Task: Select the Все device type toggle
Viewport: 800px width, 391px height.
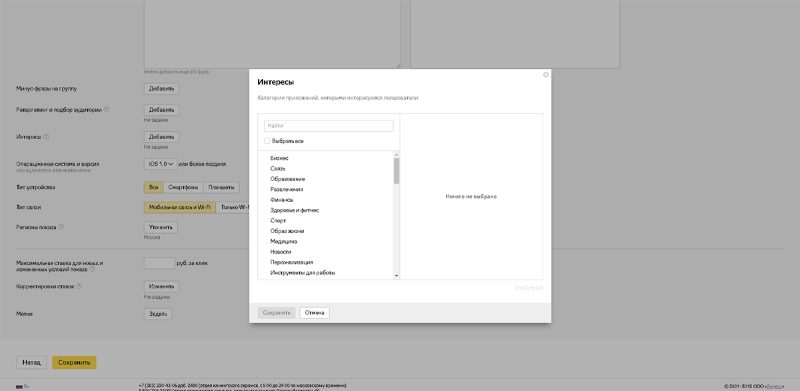Action: coord(153,187)
